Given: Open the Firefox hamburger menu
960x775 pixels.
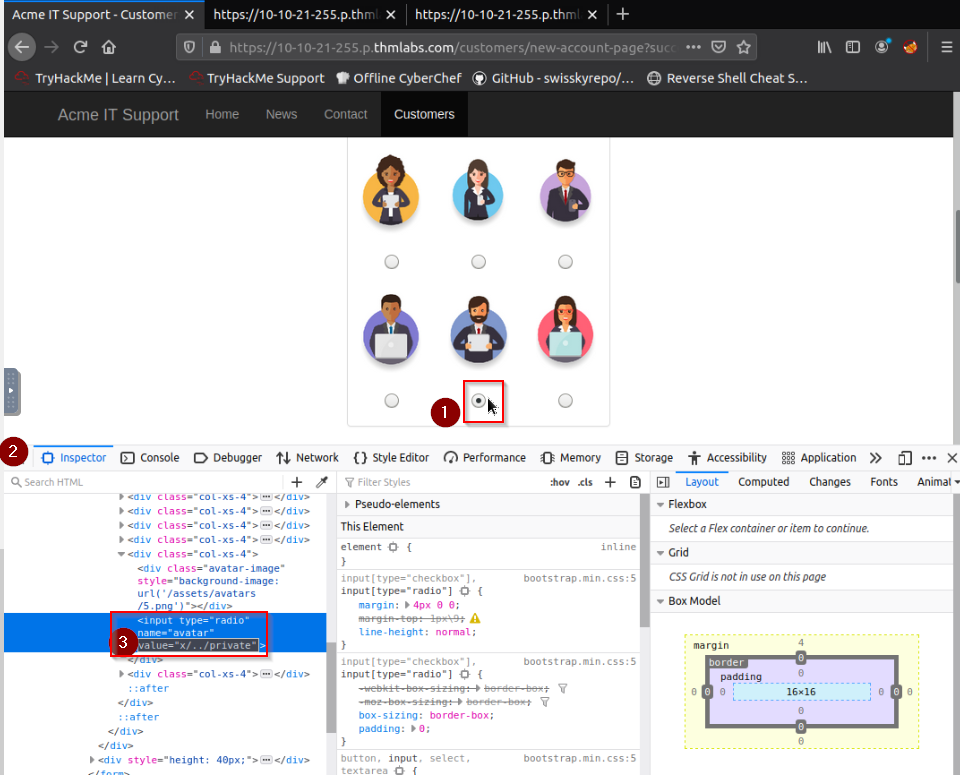Looking at the screenshot, I should click(947, 47).
